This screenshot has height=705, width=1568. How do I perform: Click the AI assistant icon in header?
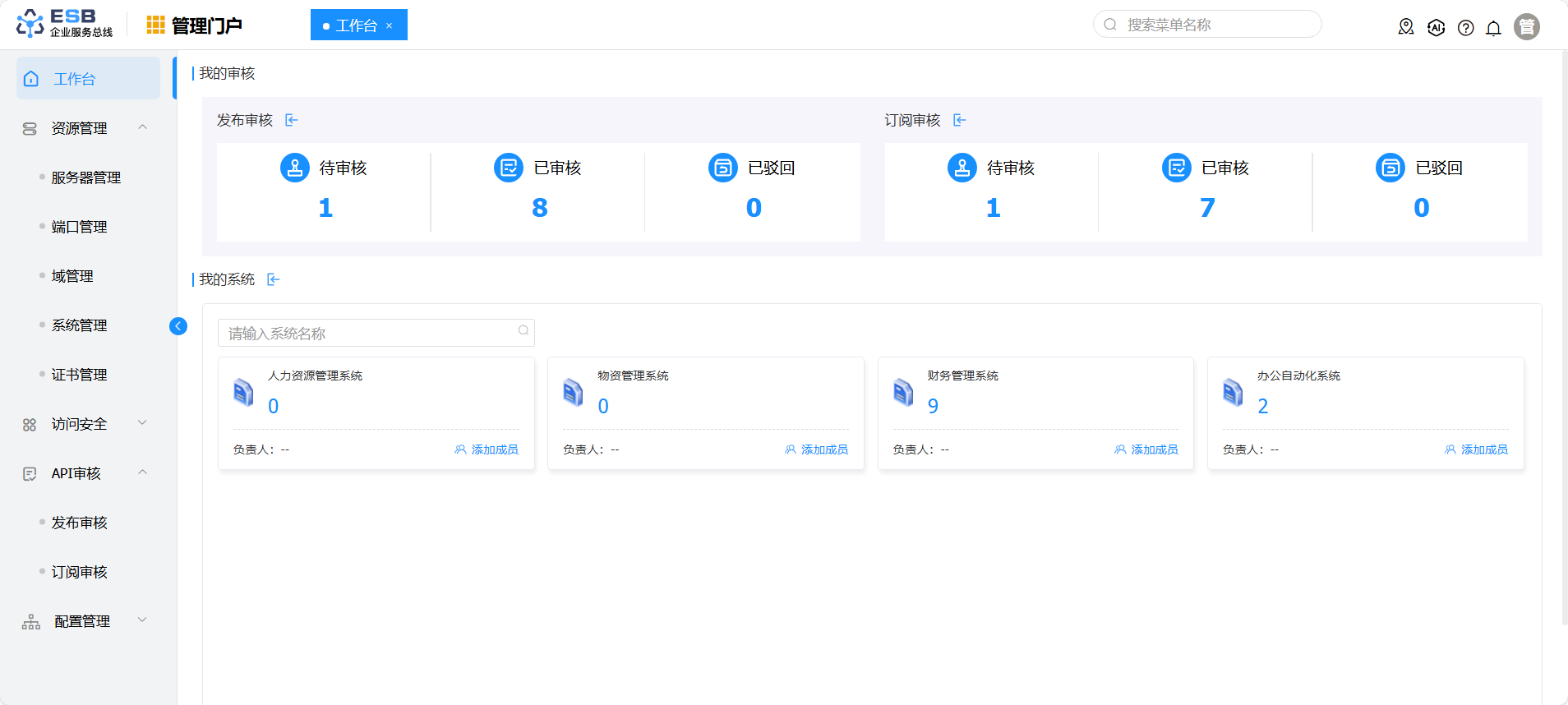(1436, 28)
